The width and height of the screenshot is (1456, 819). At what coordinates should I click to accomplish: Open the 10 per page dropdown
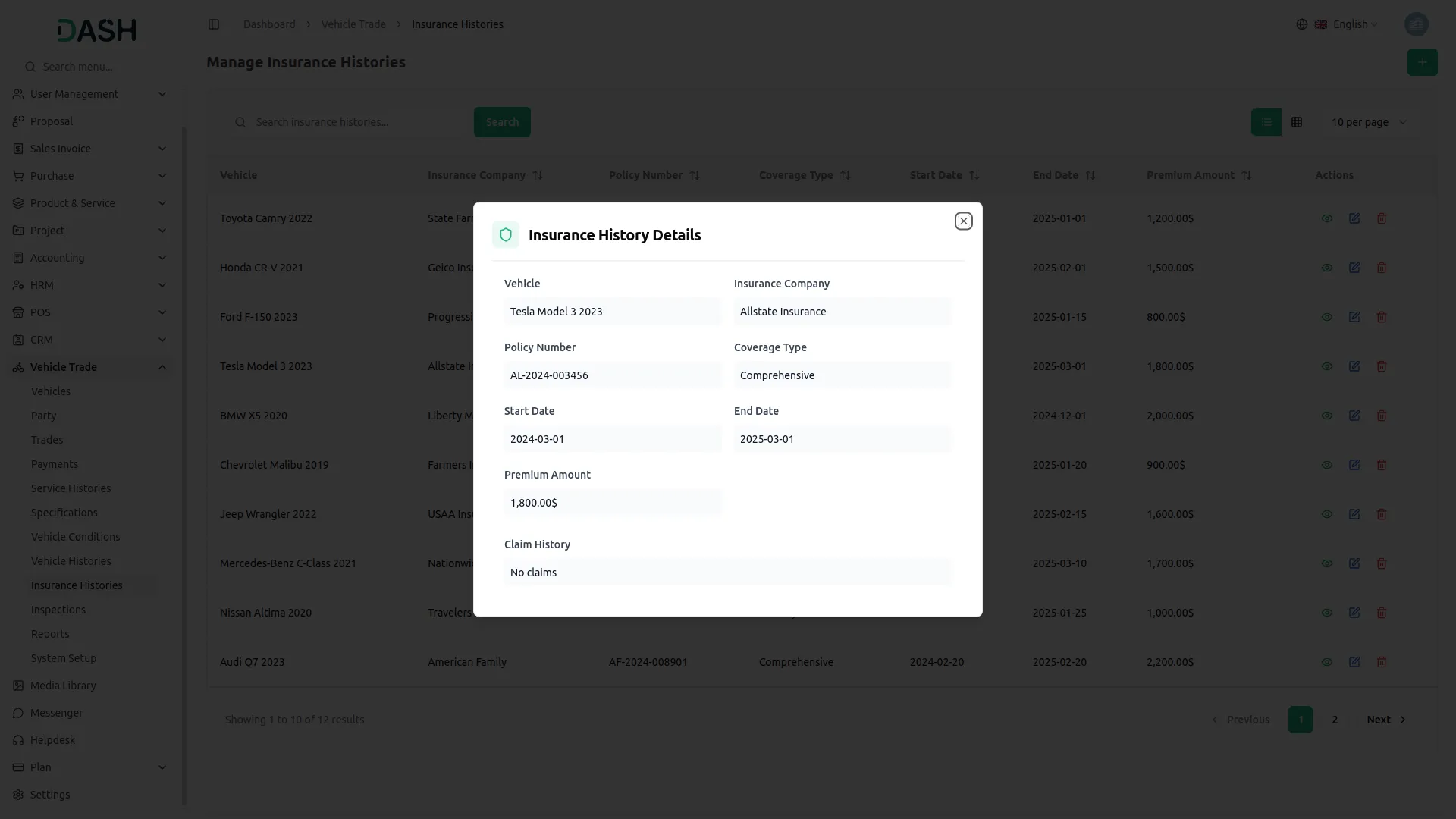[x=1369, y=122]
